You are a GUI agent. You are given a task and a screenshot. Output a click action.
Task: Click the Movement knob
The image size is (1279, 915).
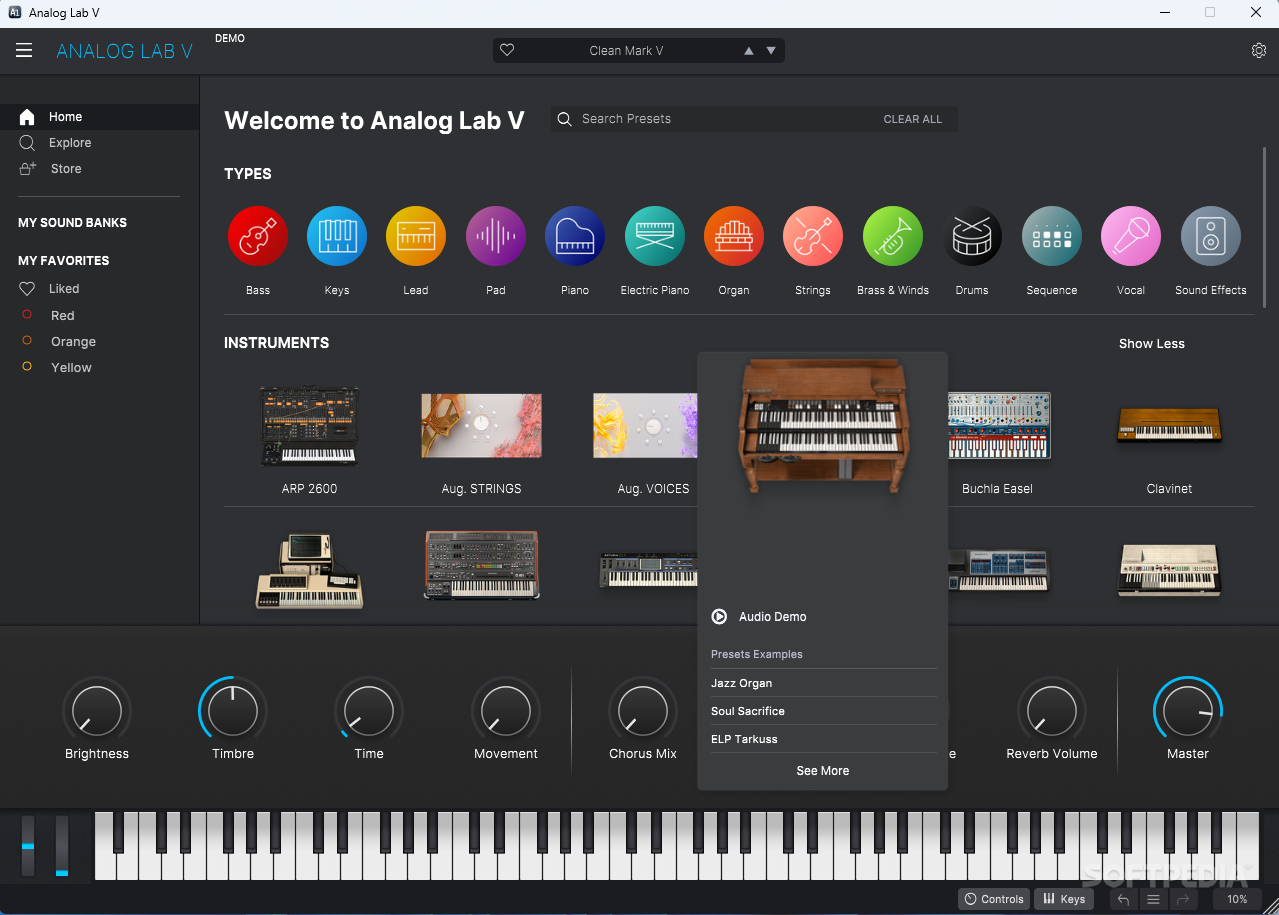coord(506,711)
